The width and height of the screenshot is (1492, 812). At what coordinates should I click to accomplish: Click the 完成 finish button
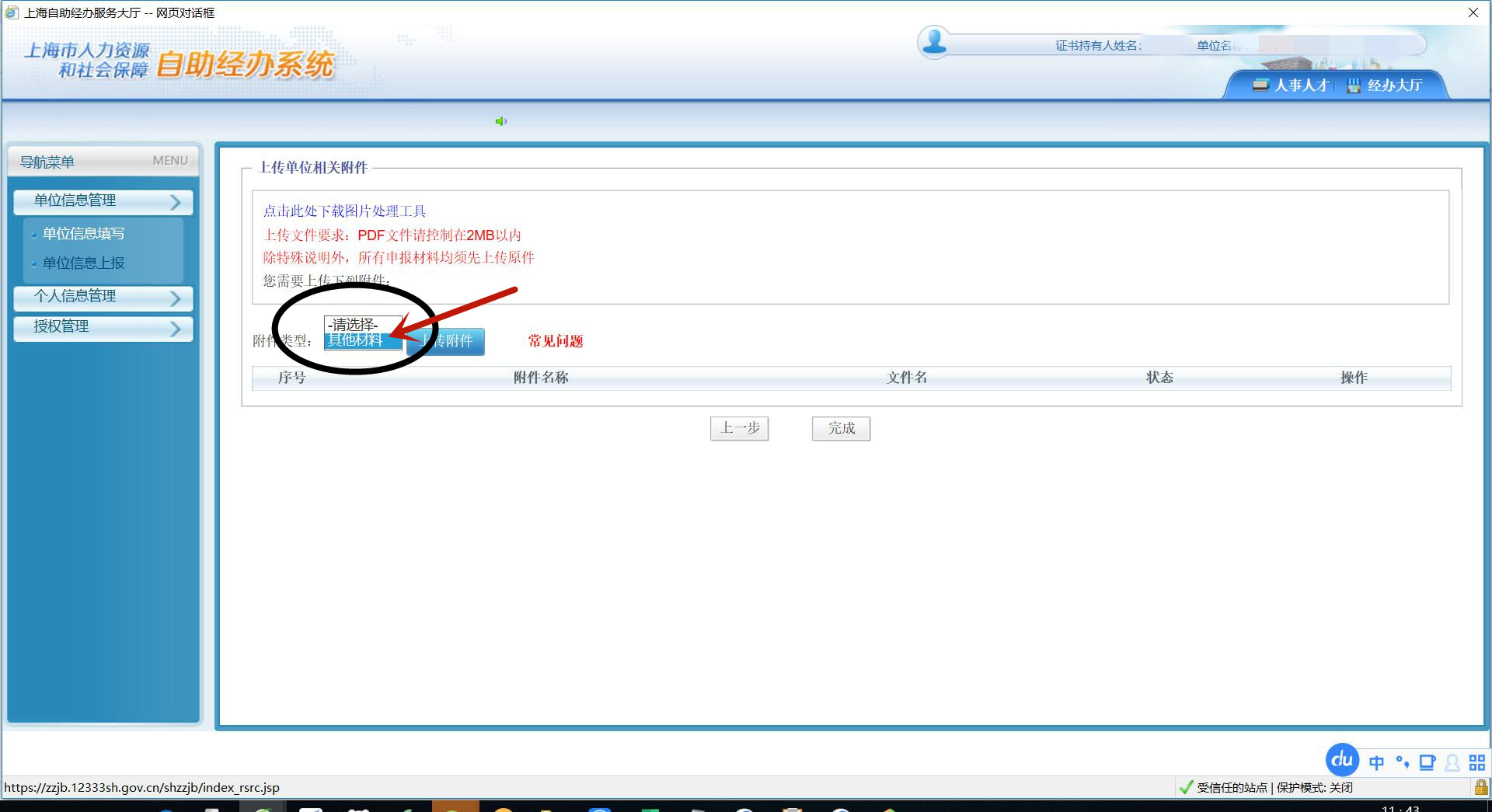click(841, 428)
